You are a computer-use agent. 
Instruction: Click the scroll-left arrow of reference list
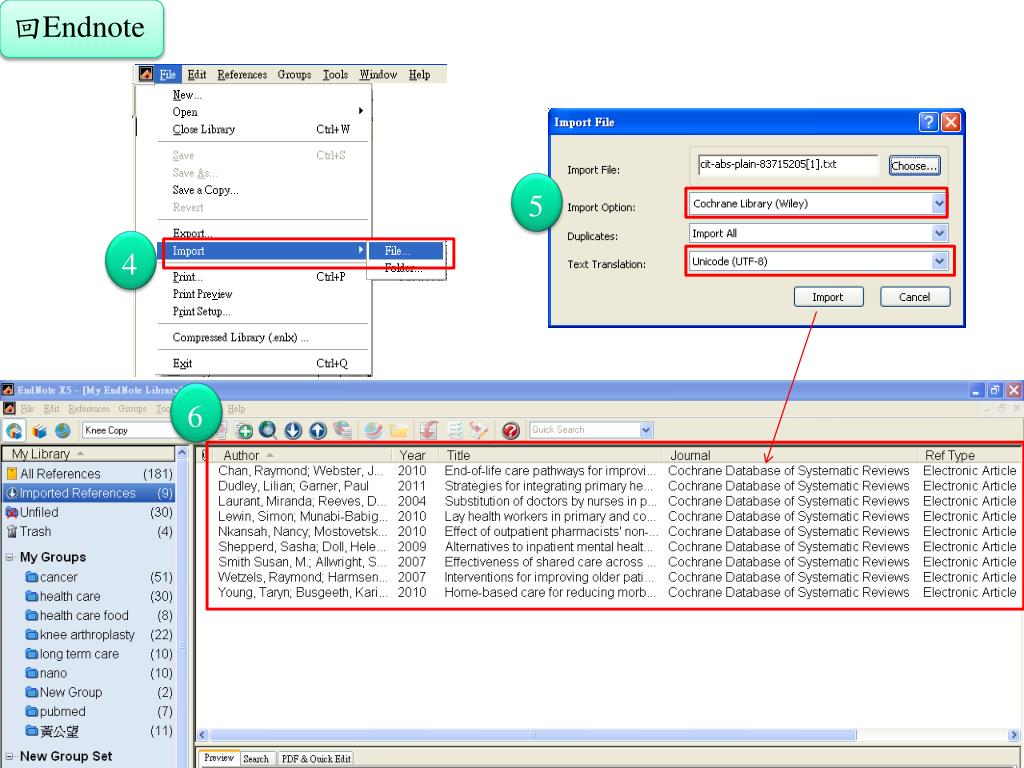(x=202, y=735)
